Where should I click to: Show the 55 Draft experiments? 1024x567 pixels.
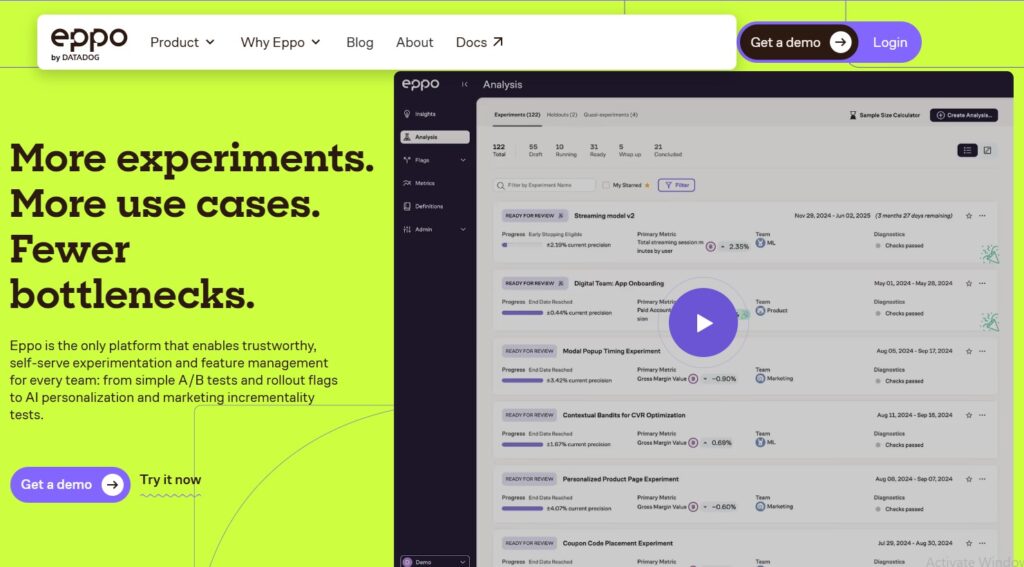click(535, 150)
